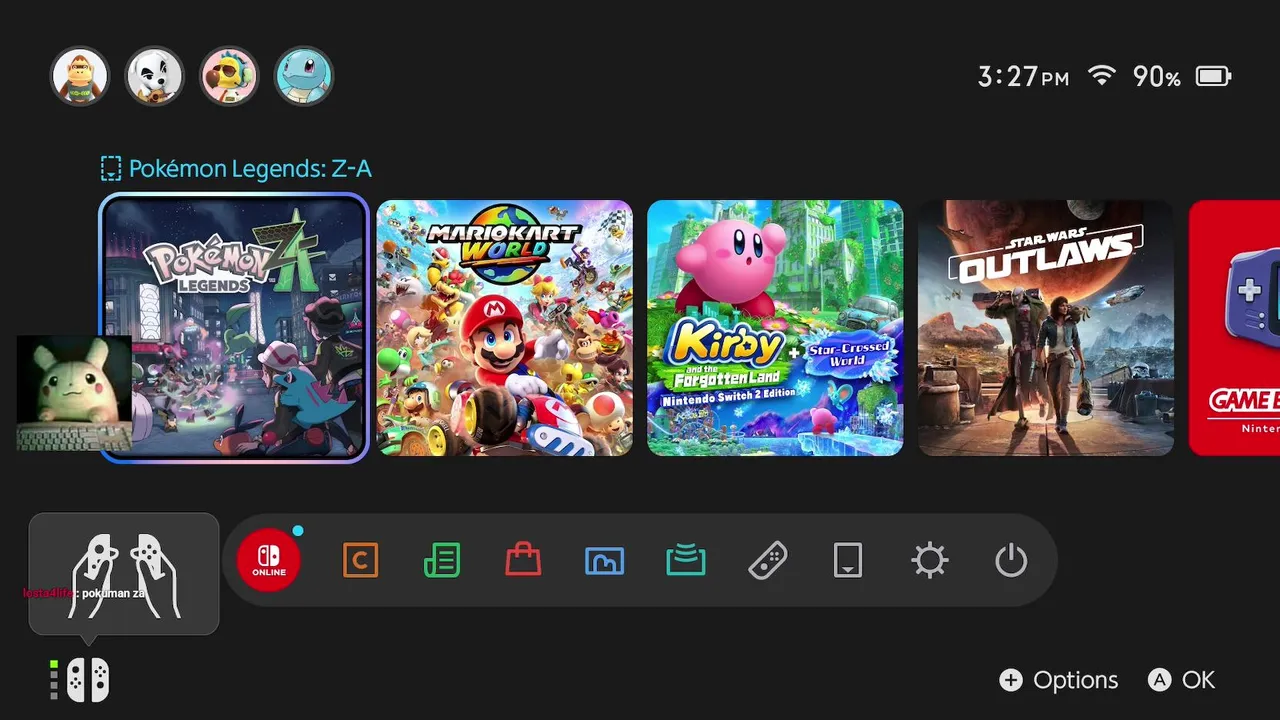The height and width of the screenshot is (720, 1280).
Task: Open GameChat orange C icon
Action: tap(360, 560)
